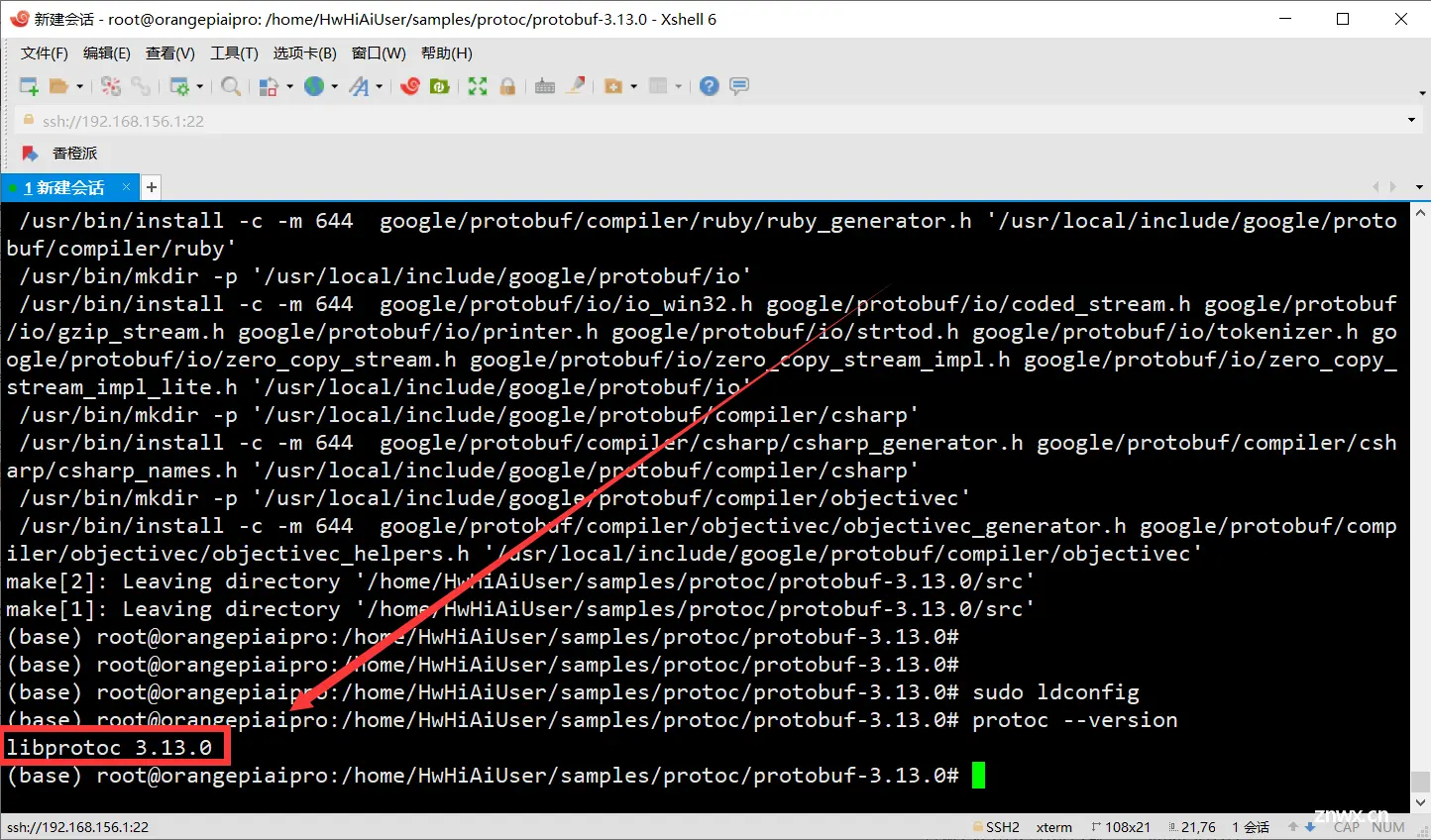Click the xterm status bar entry
This screenshot has height=840, width=1431.
pyautogui.click(x=1054, y=827)
